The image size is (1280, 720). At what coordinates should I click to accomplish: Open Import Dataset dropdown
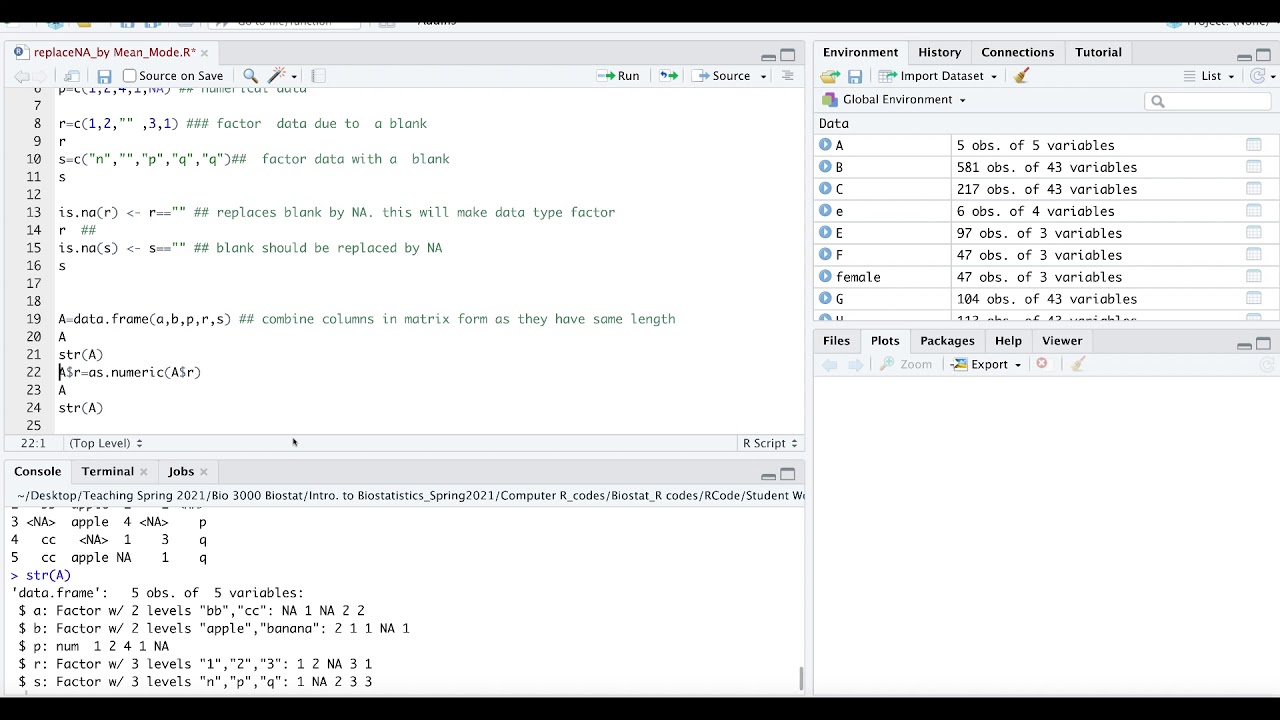tap(938, 76)
